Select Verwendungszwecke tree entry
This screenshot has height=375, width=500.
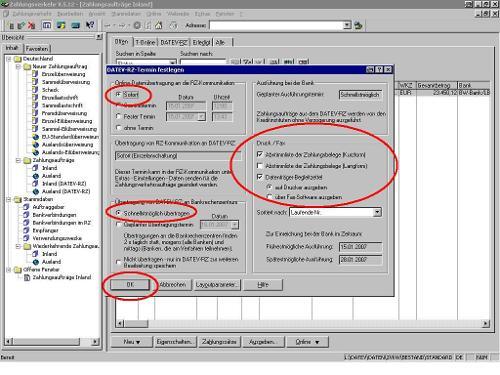coord(57,238)
